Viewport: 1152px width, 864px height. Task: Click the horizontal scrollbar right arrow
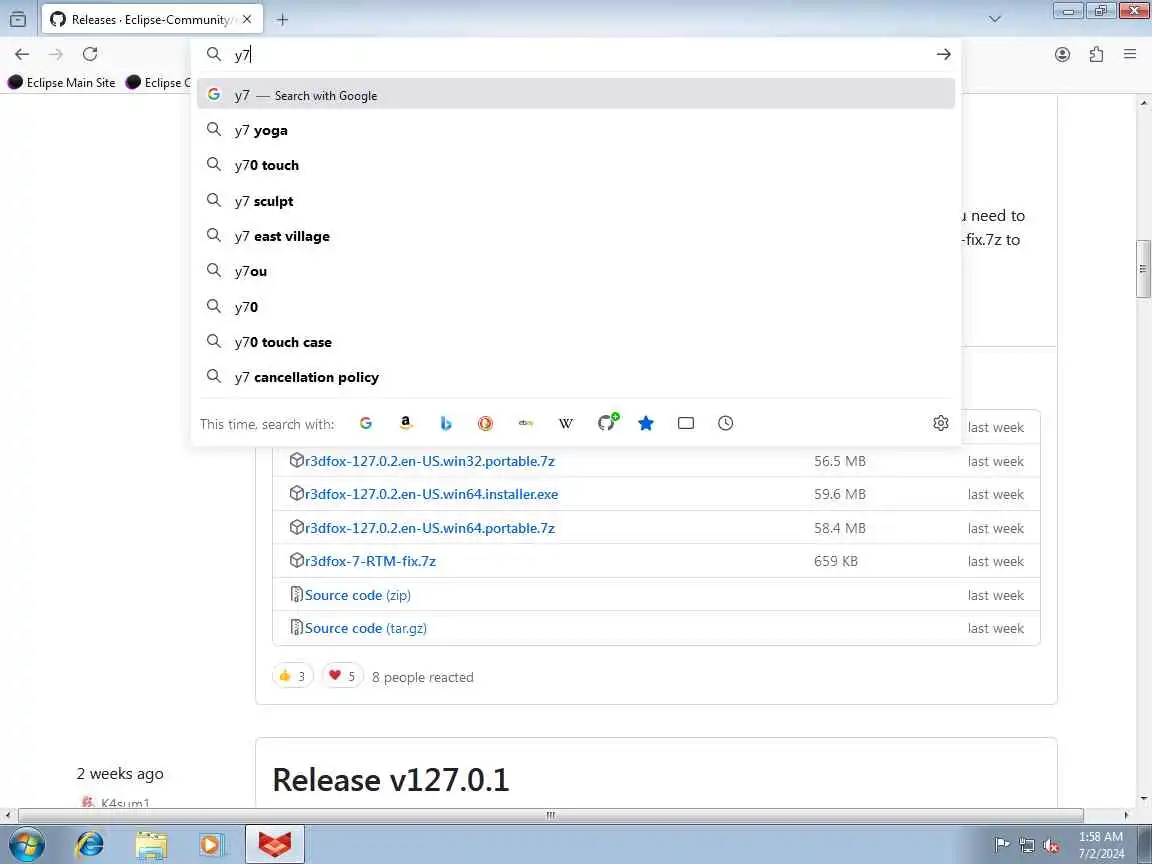coord(1126,815)
